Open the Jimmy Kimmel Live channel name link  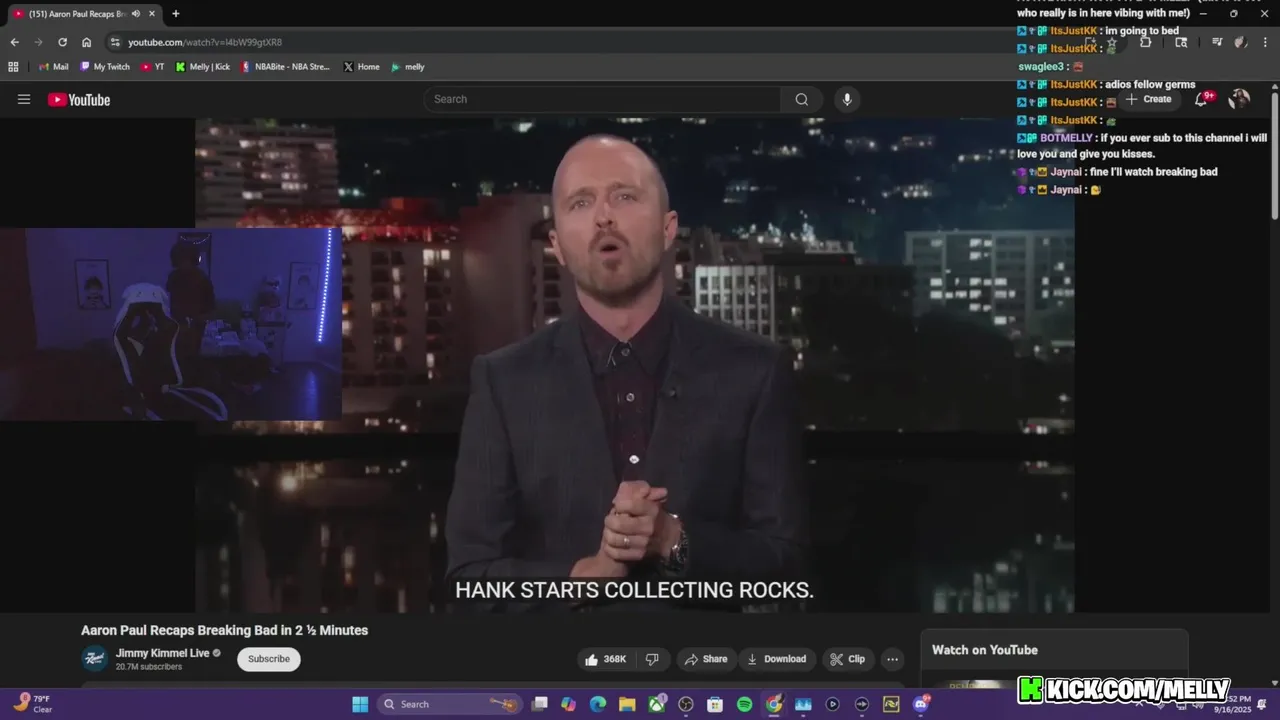[162, 653]
